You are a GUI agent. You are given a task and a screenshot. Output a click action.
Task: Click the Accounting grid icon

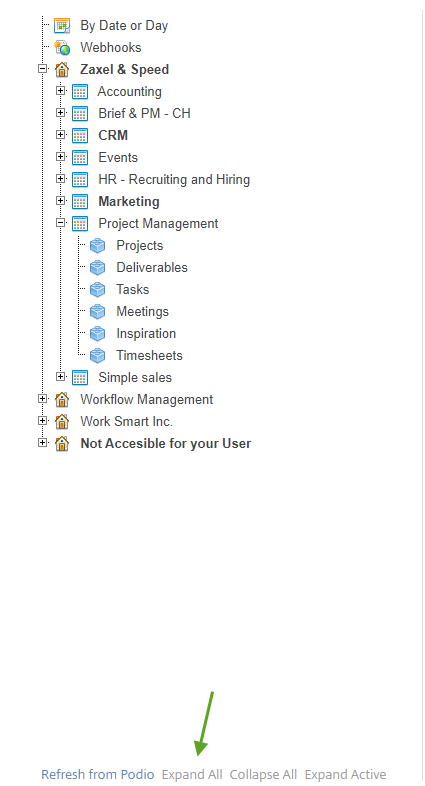(80, 92)
